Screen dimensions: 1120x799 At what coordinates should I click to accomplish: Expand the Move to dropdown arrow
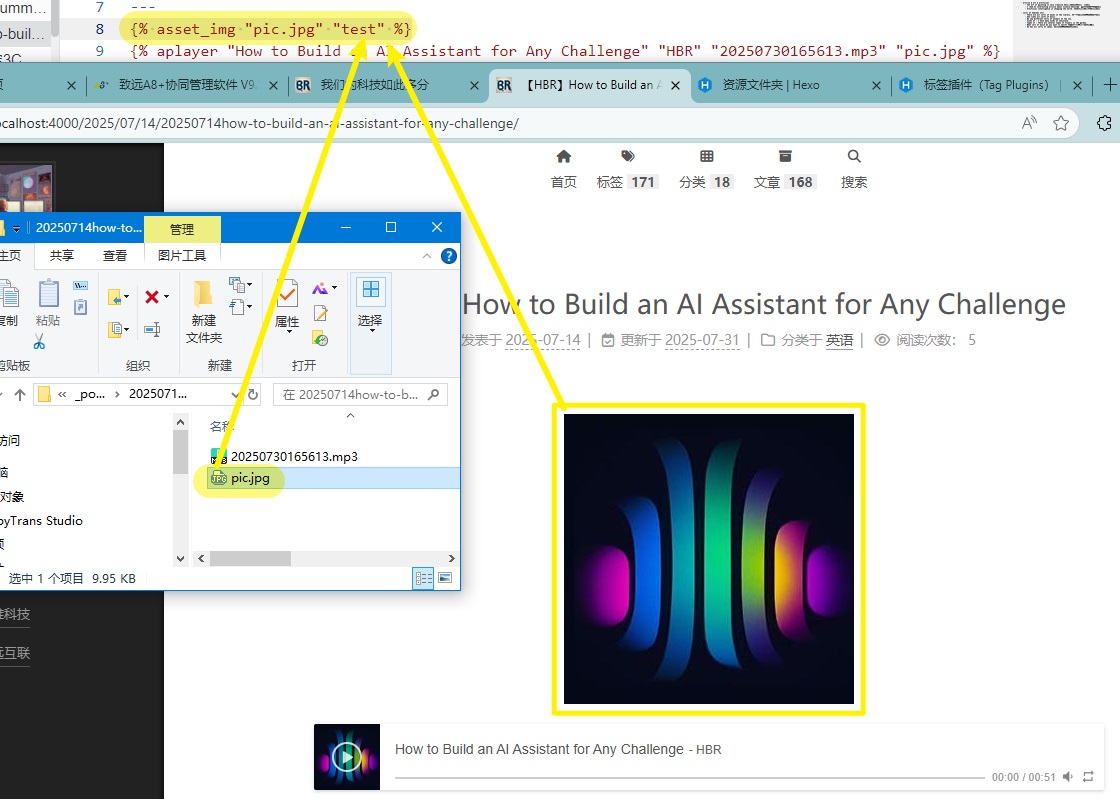click(126, 297)
